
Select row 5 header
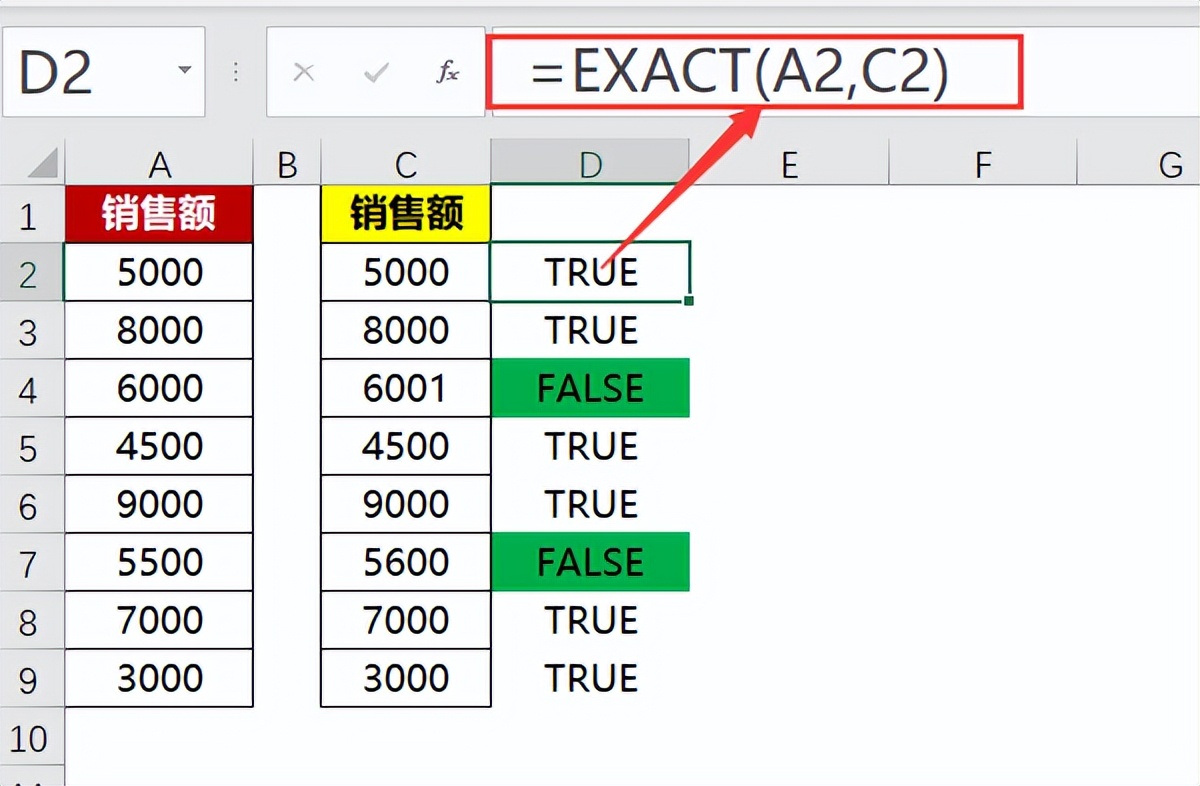click(x=32, y=446)
